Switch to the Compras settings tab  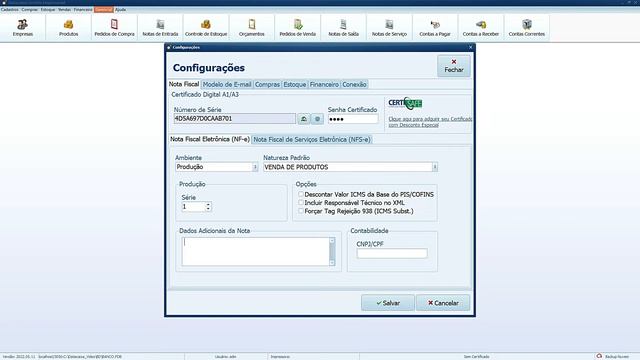(267, 84)
